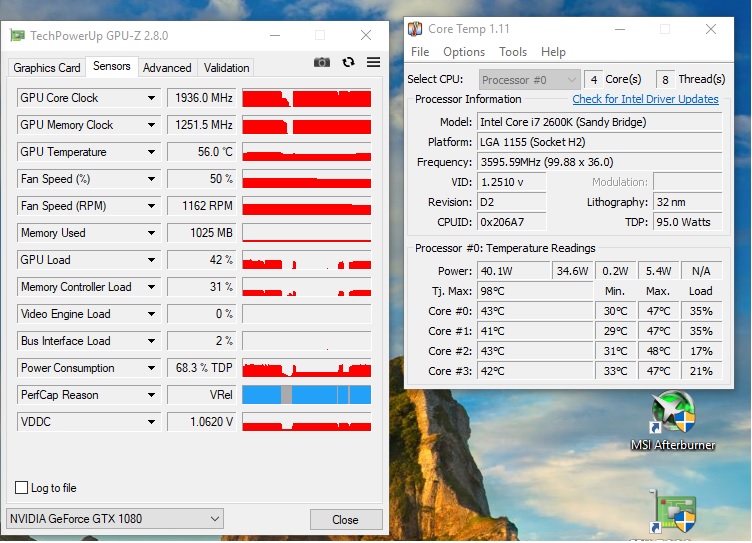The image size is (752, 543).
Task: Open NVIDIA GeForce GTX 1080 selector
Action: coord(115,519)
